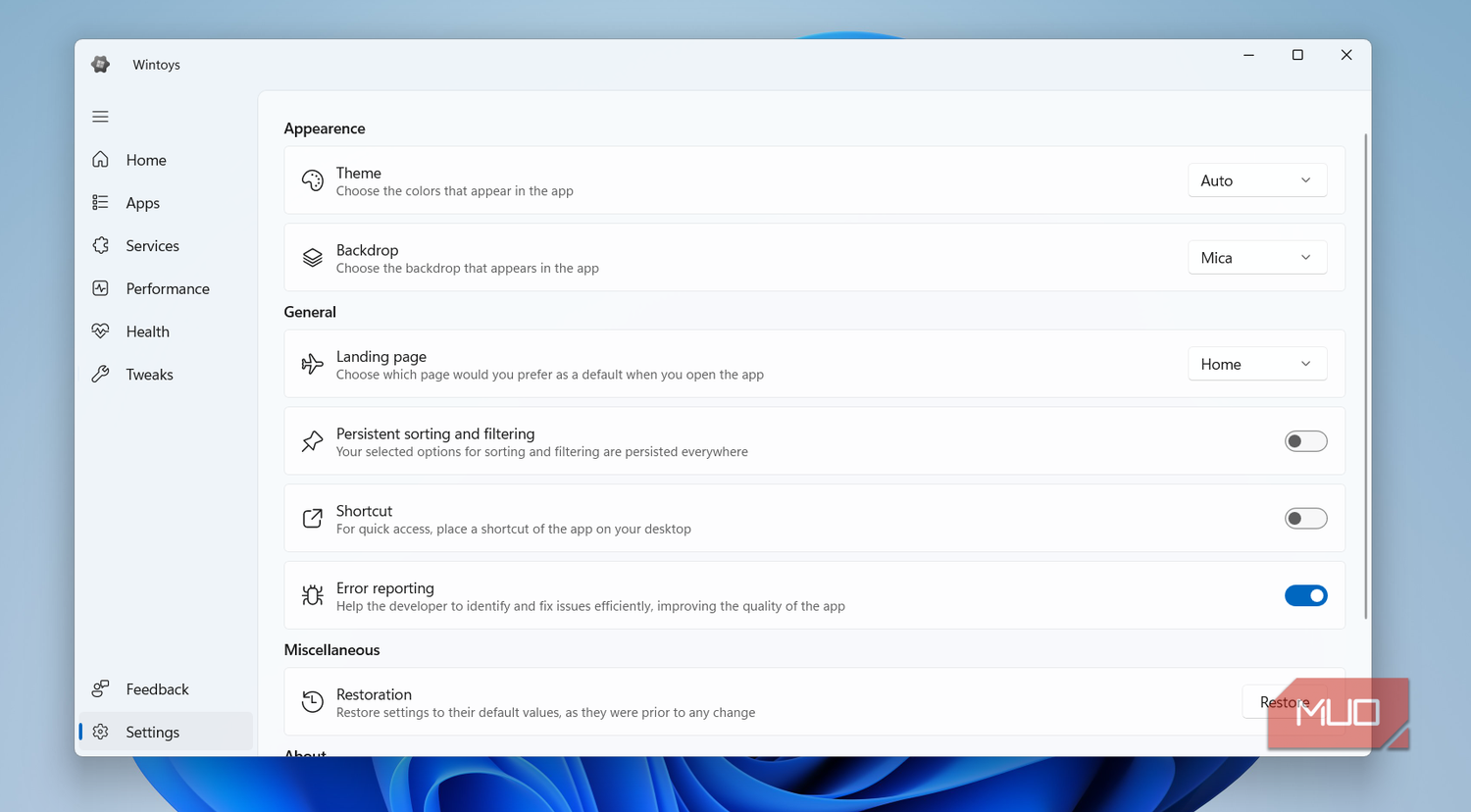Click the Settings gear icon in sidebar
The image size is (1471, 812).
pyautogui.click(x=100, y=733)
